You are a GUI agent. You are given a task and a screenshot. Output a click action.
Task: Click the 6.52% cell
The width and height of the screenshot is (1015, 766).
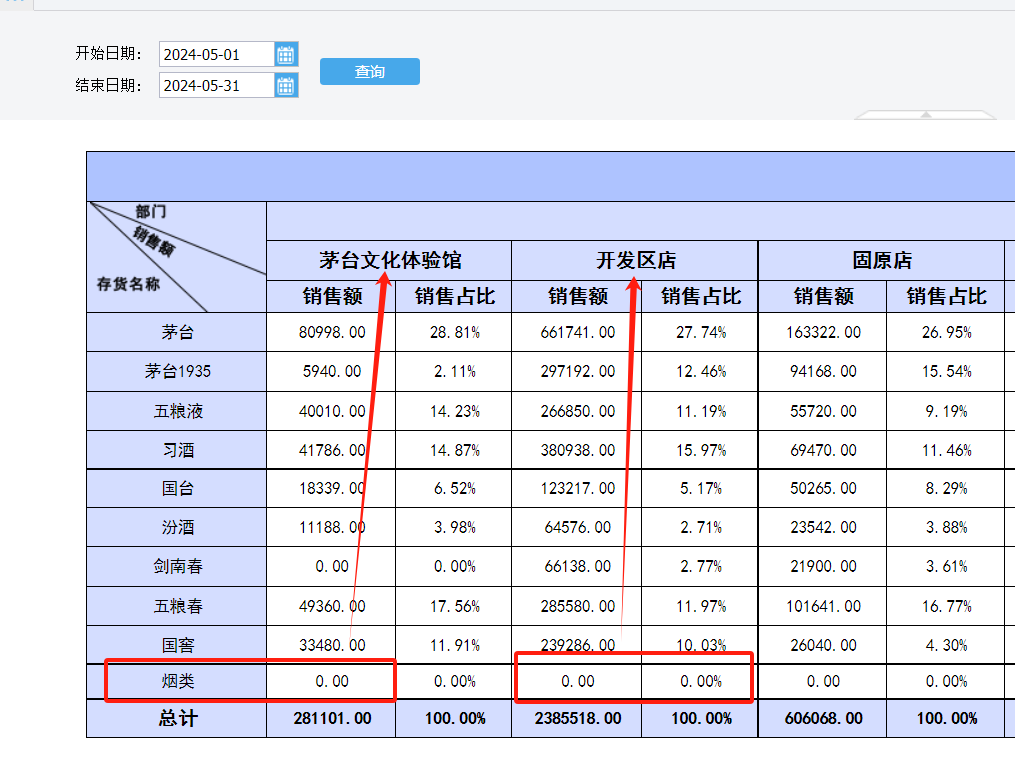(x=454, y=488)
